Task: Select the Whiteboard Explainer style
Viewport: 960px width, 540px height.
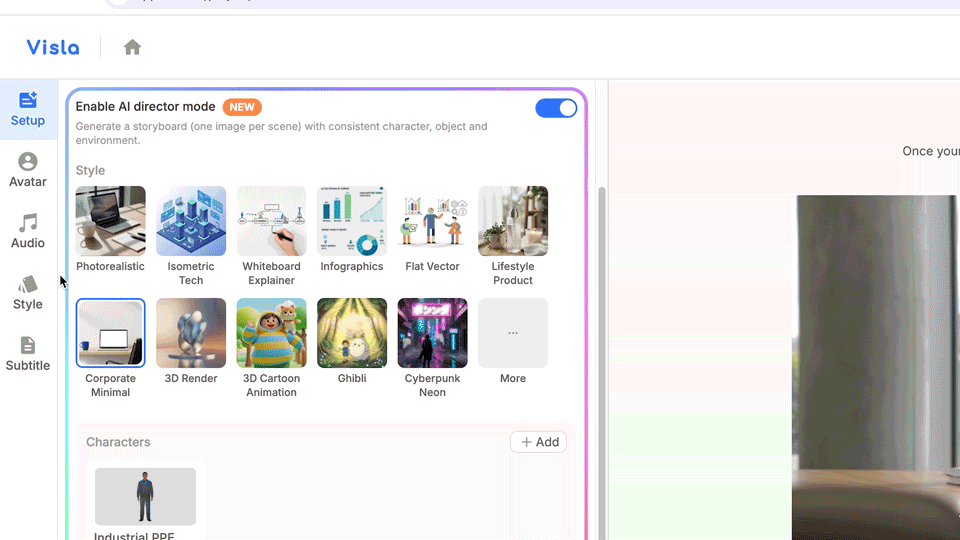Action: click(271, 221)
